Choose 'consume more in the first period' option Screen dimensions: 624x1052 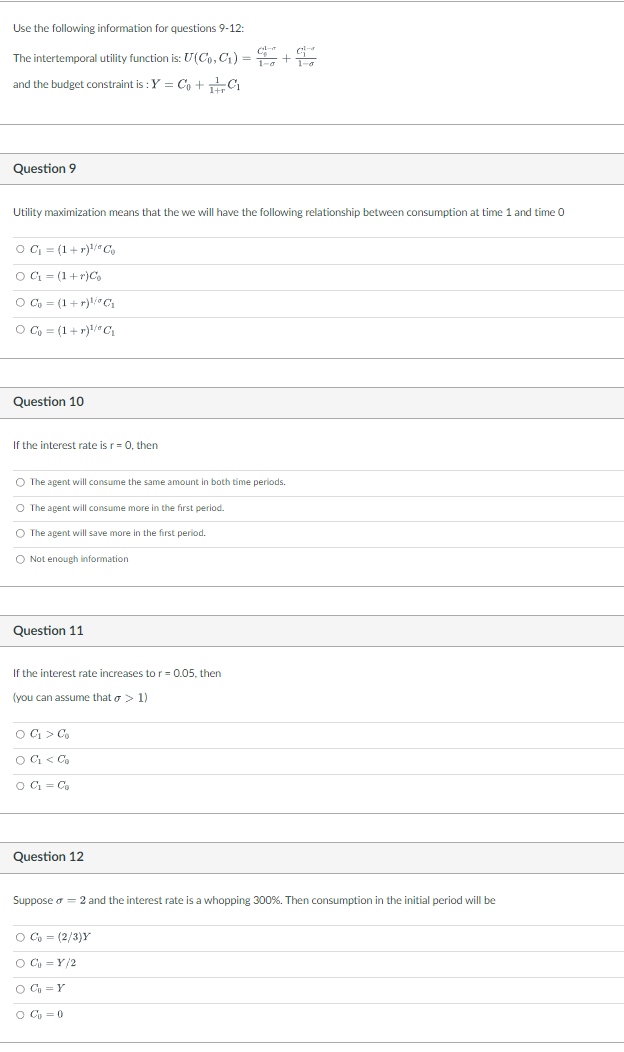tap(19, 507)
